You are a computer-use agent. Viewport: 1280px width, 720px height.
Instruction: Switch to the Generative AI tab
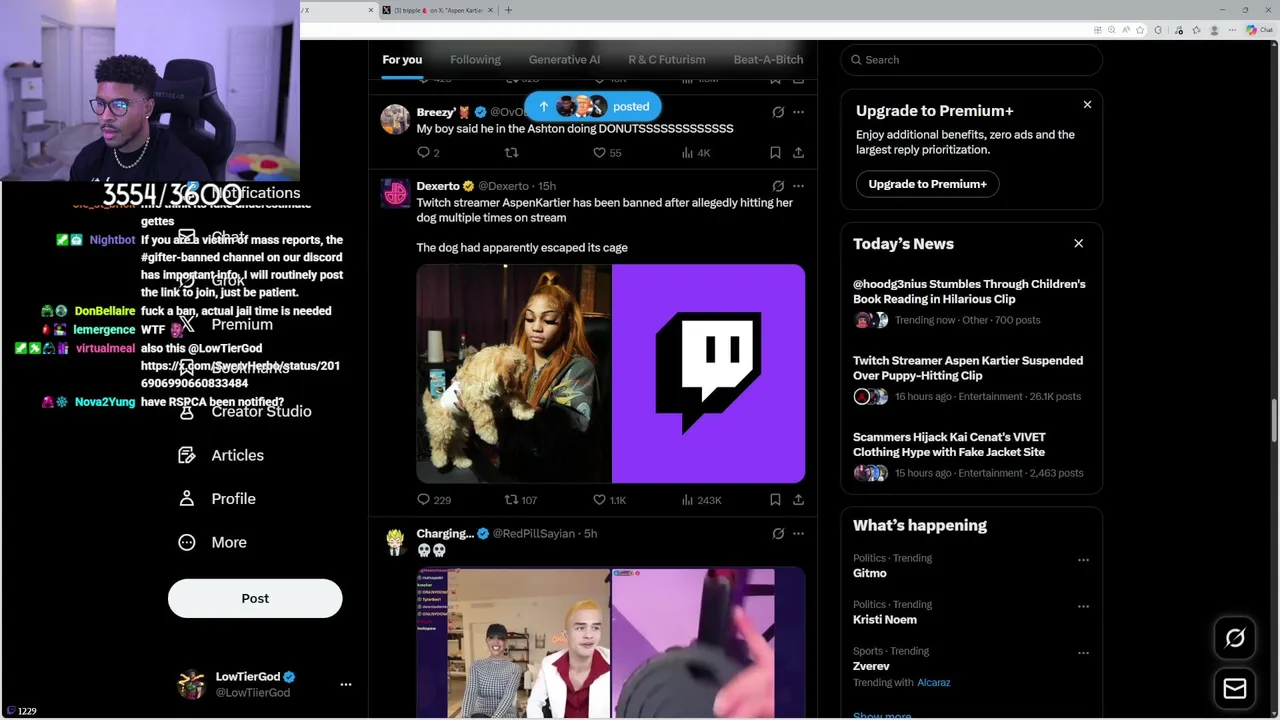pyautogui.click(x=564, y=60)
